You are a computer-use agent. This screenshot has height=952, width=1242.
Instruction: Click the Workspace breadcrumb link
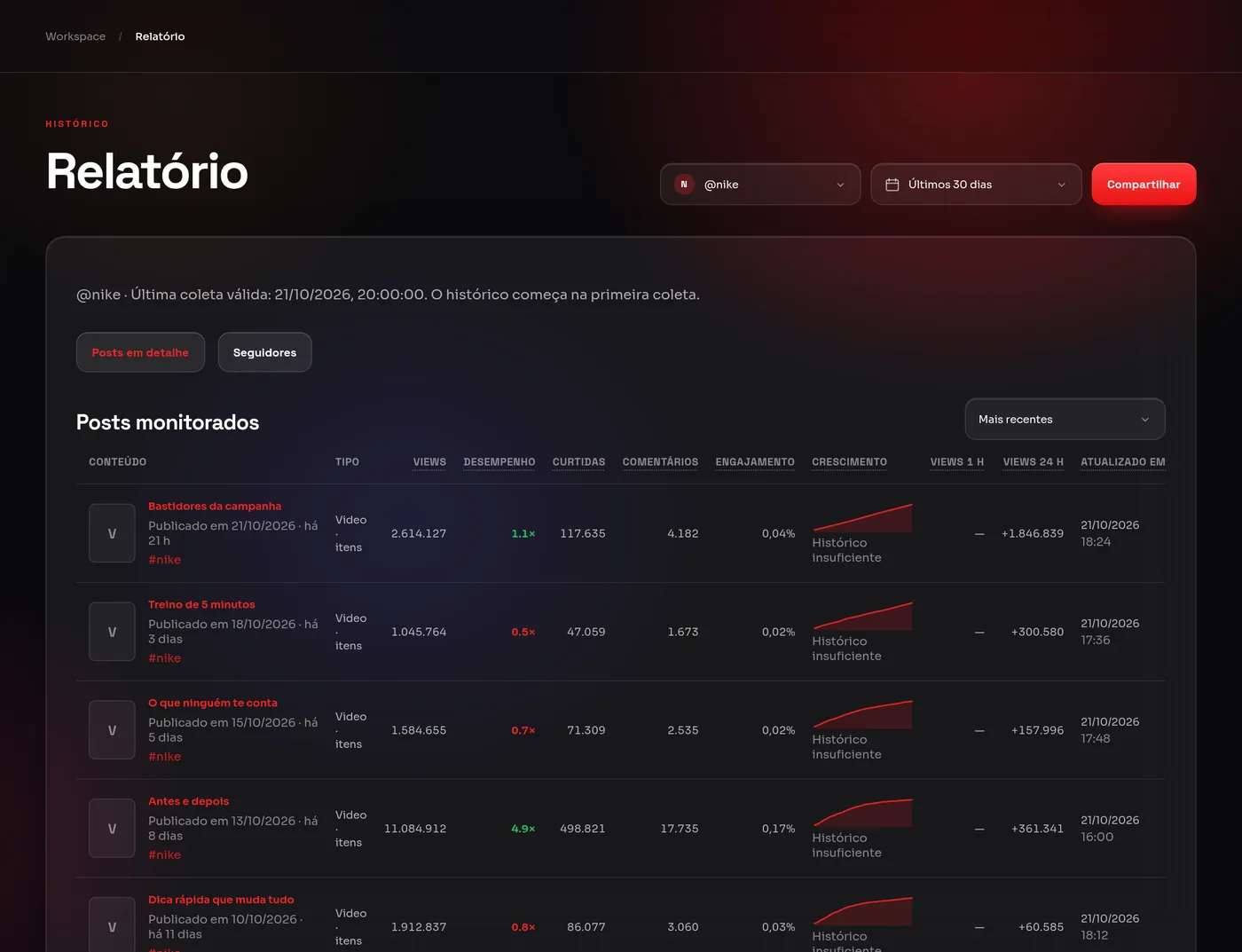[x=75, y=36]
